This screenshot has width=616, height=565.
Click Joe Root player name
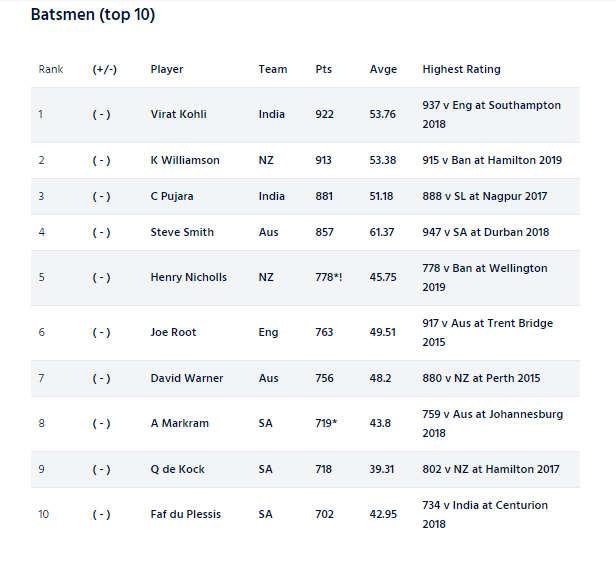pos(173,332)
